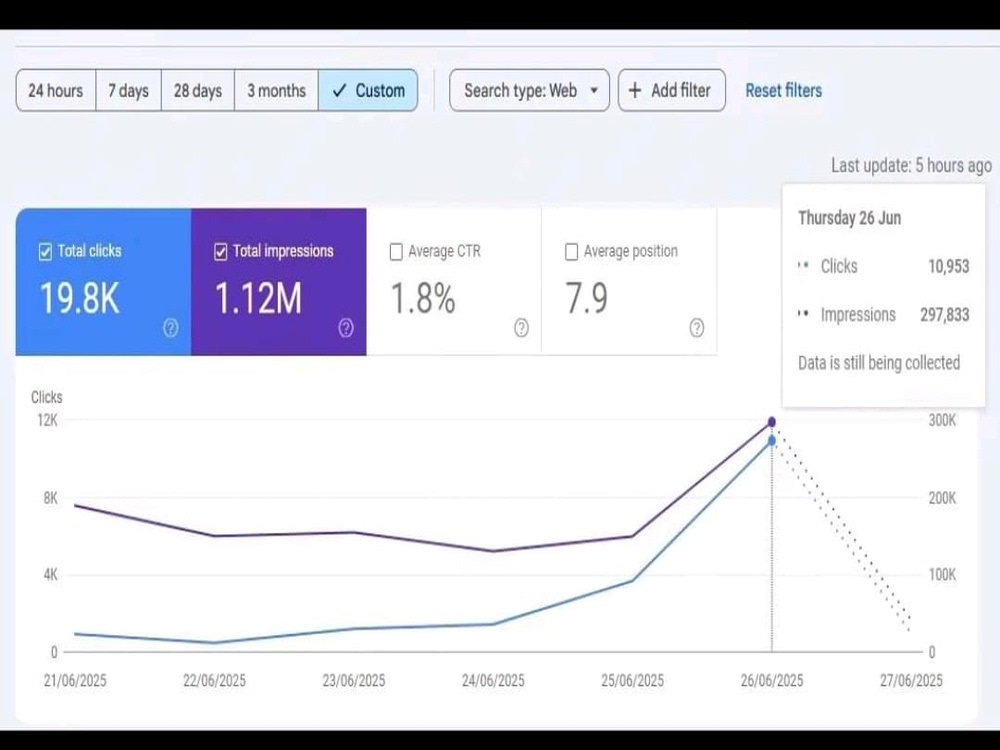Screen dimensions: 1000x750
Task: Click Data is still being collected note
Action: tap(879, 363)
